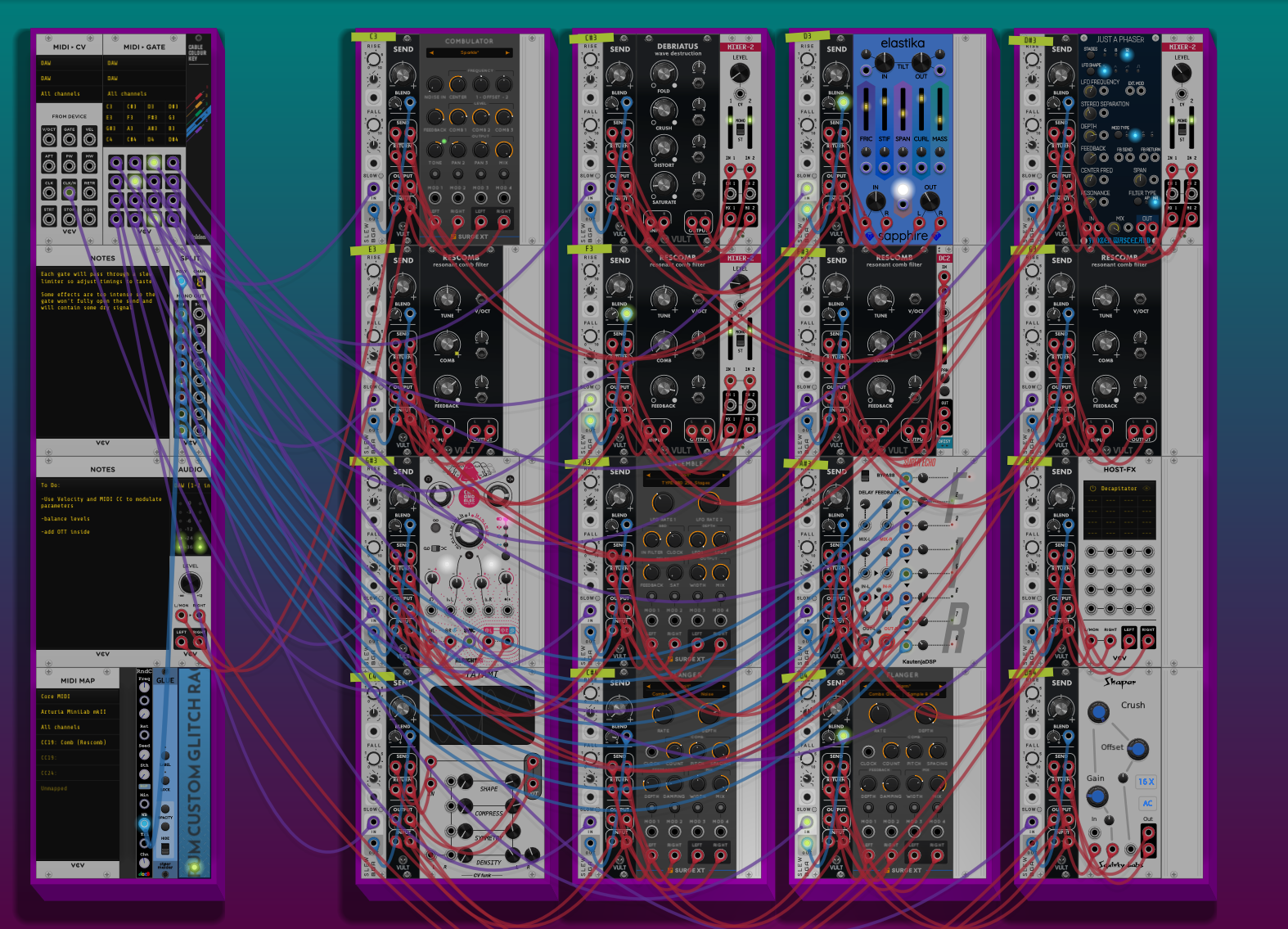The image size is (1288, 929).
Task: Click the Cable Colour Key module
Action: coord(199,139)
